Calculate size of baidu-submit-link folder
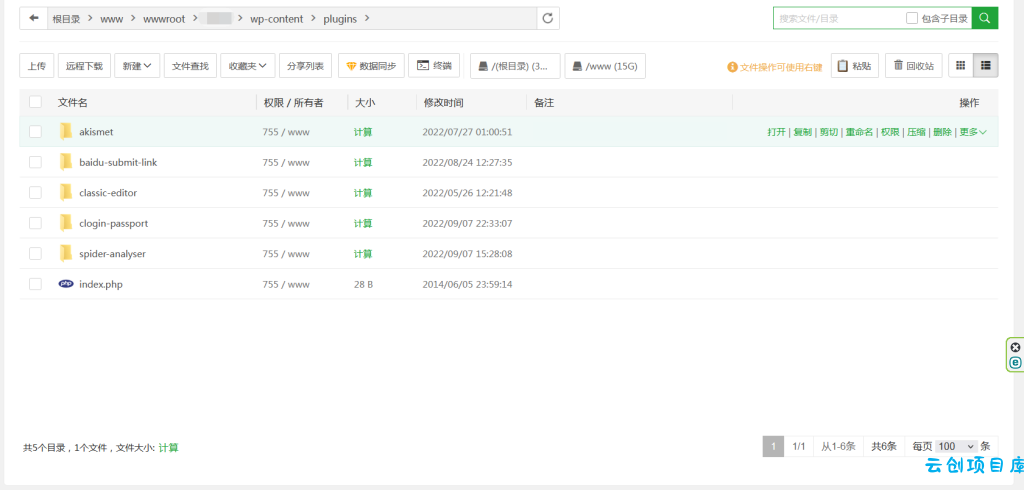 [x=363, y=162]
